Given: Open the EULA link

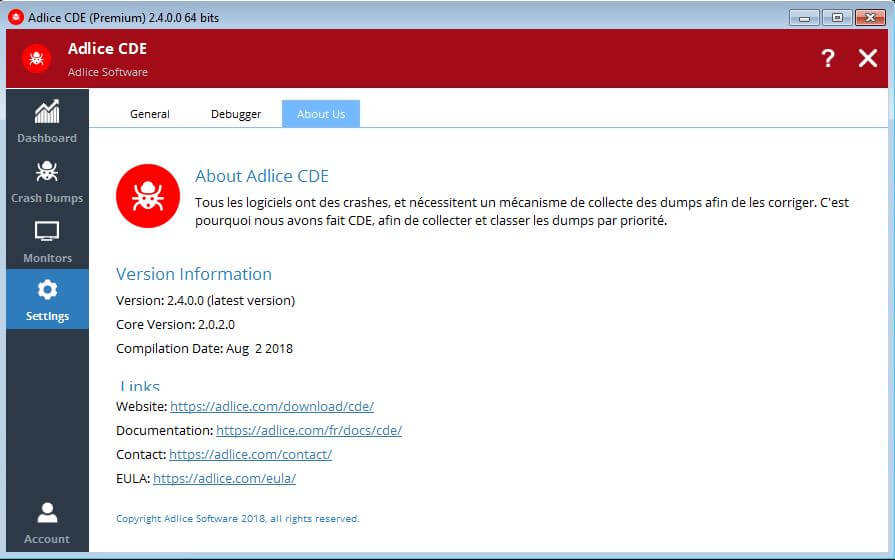Looking at the screenshot, I should [224, 479].
